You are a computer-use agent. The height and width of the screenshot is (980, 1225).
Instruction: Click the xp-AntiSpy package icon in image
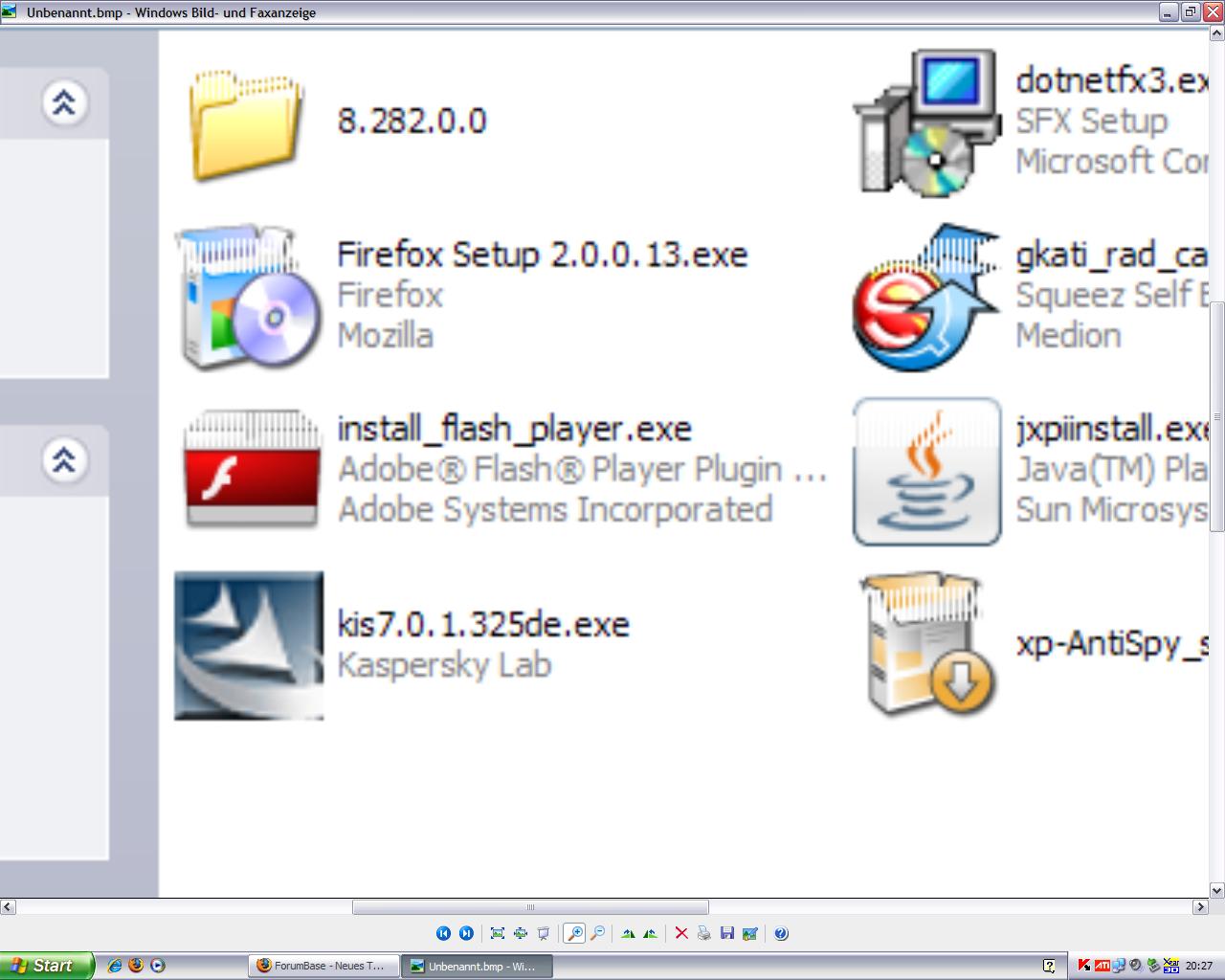(926, 644)
